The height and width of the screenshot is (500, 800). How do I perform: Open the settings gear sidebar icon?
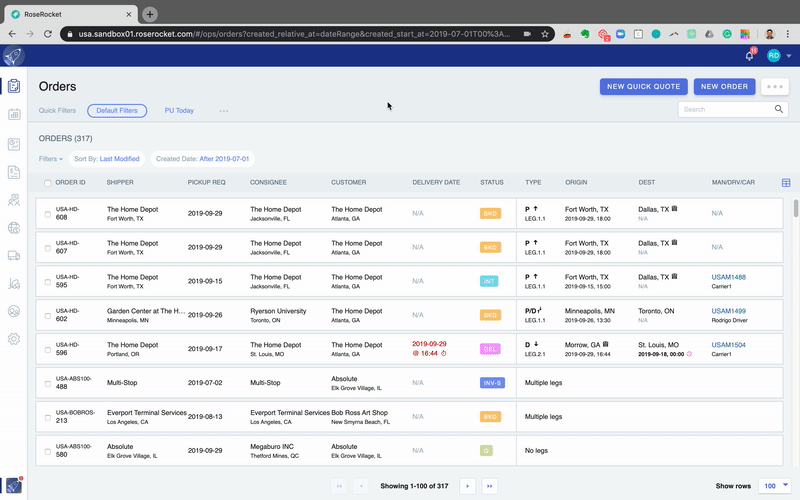(x=14, y=339)
